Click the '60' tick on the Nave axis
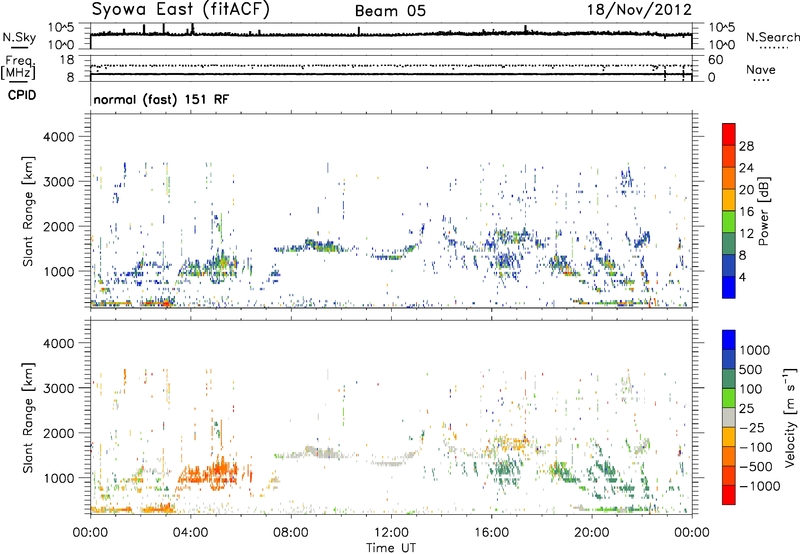The width and height of the screenshot is (800, 554). (715, 60)
